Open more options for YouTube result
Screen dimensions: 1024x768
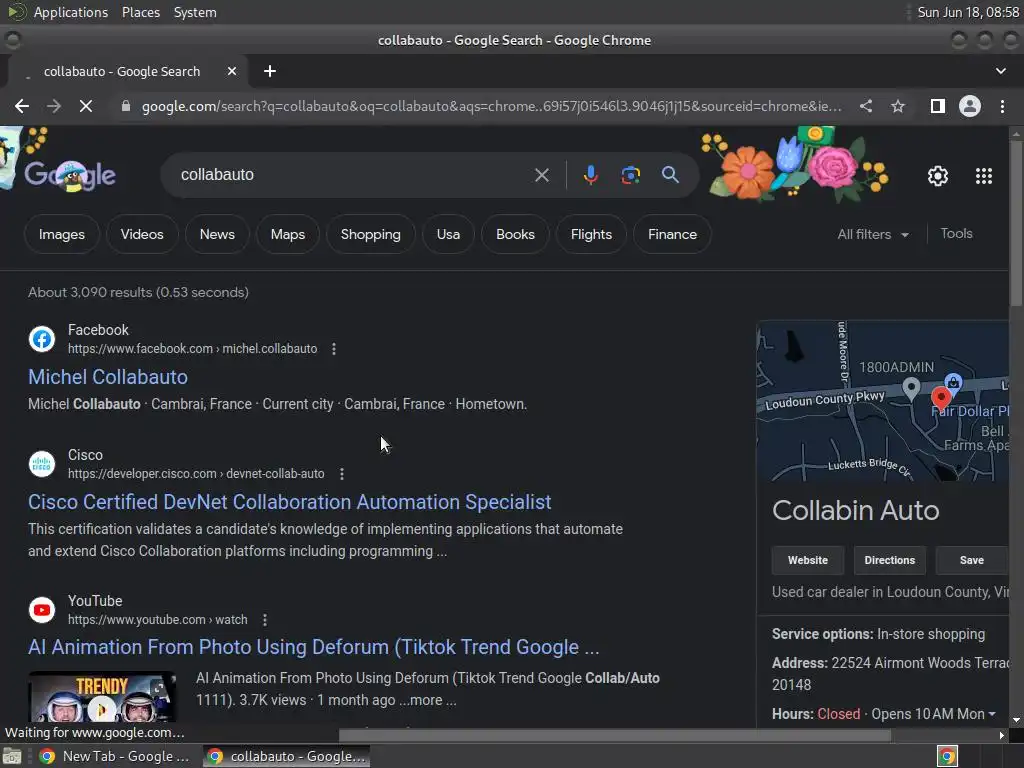pyautogui.click(x=264, y=620)
